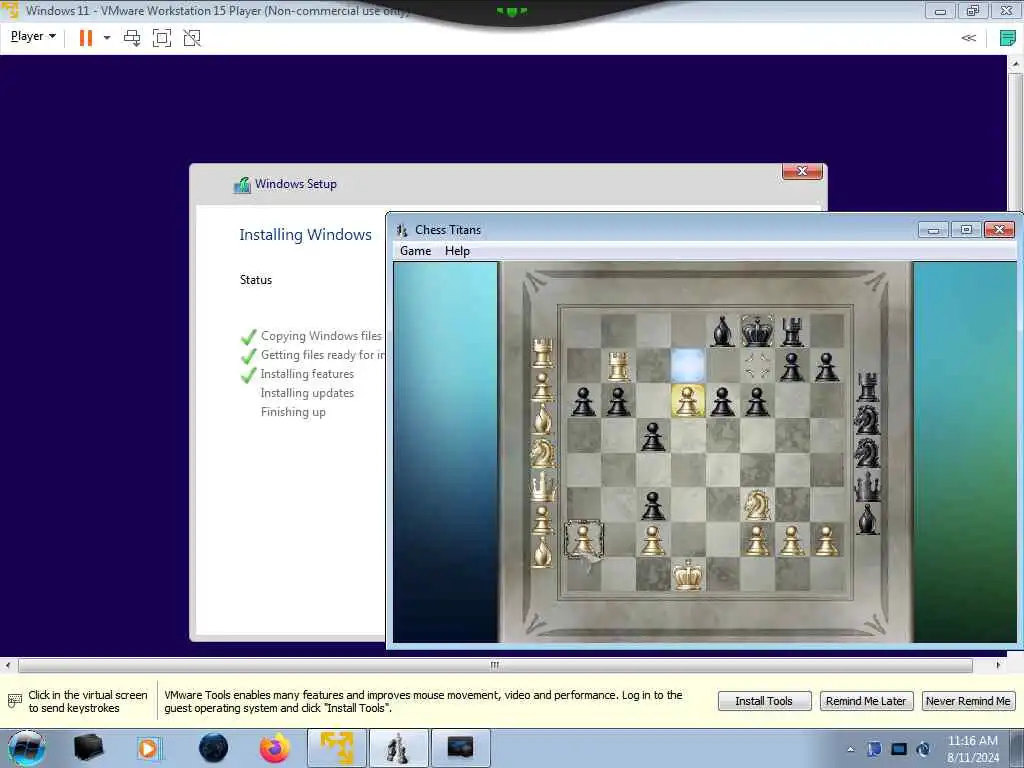Click the black pawn on h7

826,367
